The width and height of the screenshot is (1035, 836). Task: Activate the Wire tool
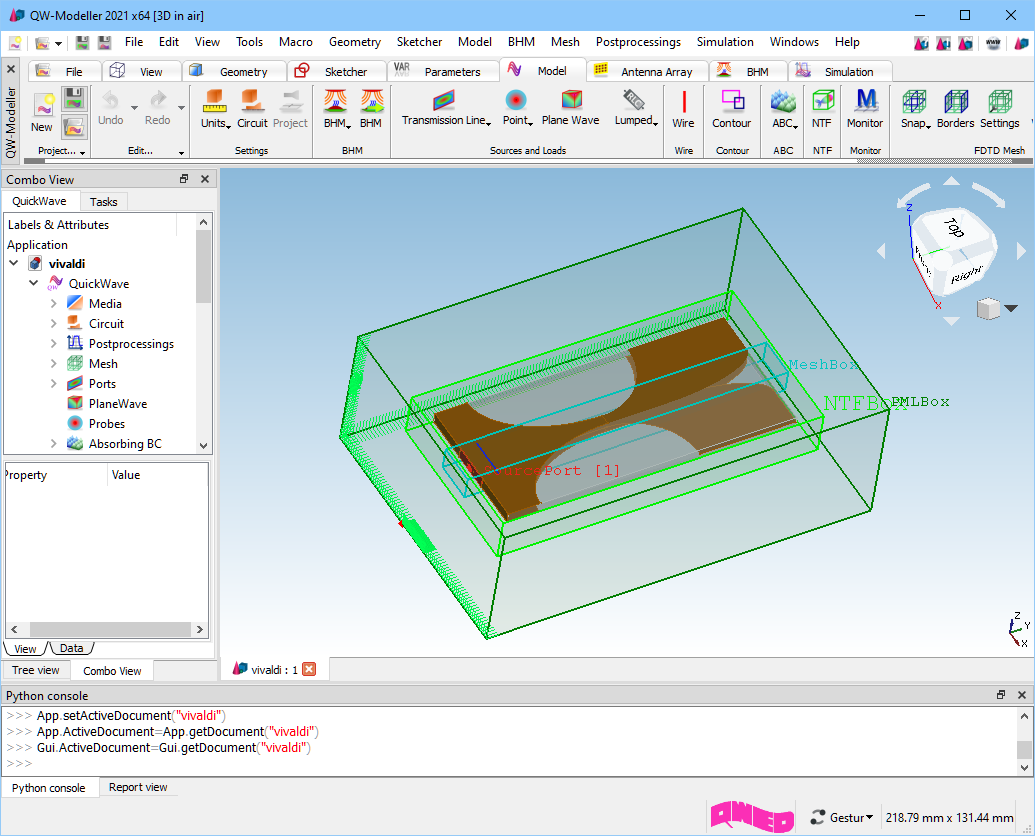click(x=683, y=109)
